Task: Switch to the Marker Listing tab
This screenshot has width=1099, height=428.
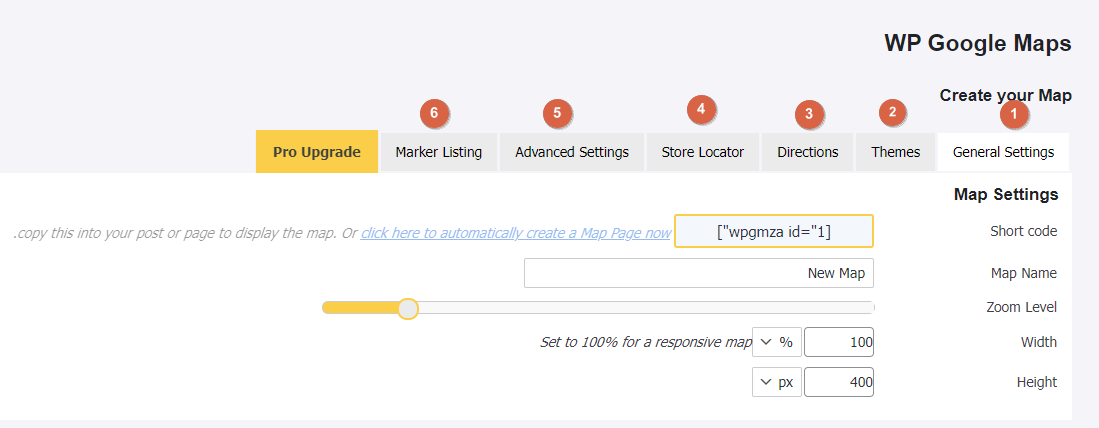Action: coord(439,152)
